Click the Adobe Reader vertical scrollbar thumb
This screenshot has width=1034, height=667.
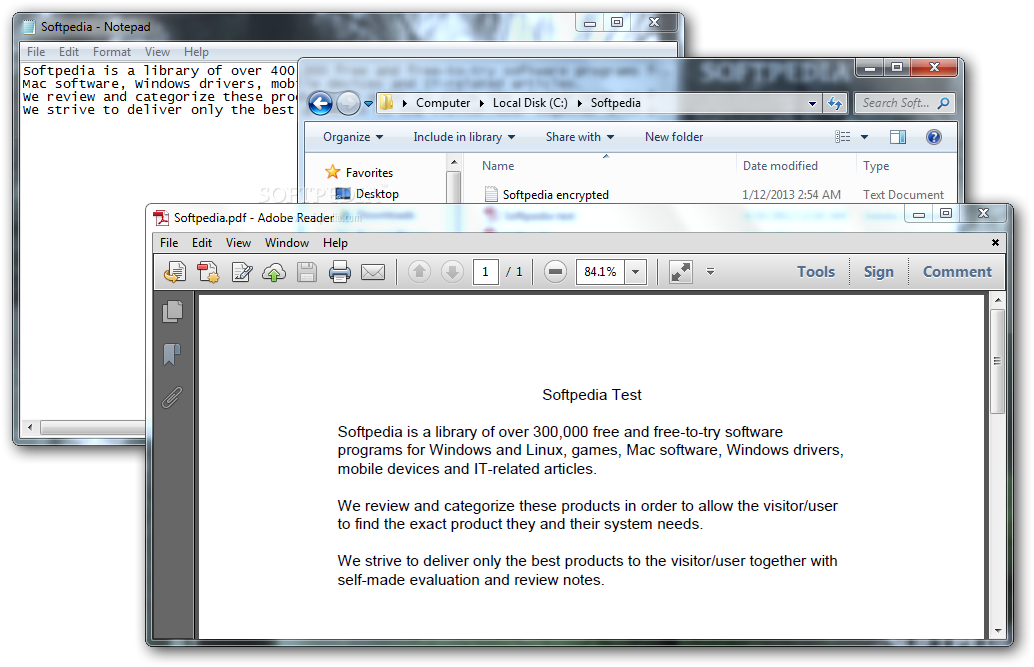coord(997,361)
